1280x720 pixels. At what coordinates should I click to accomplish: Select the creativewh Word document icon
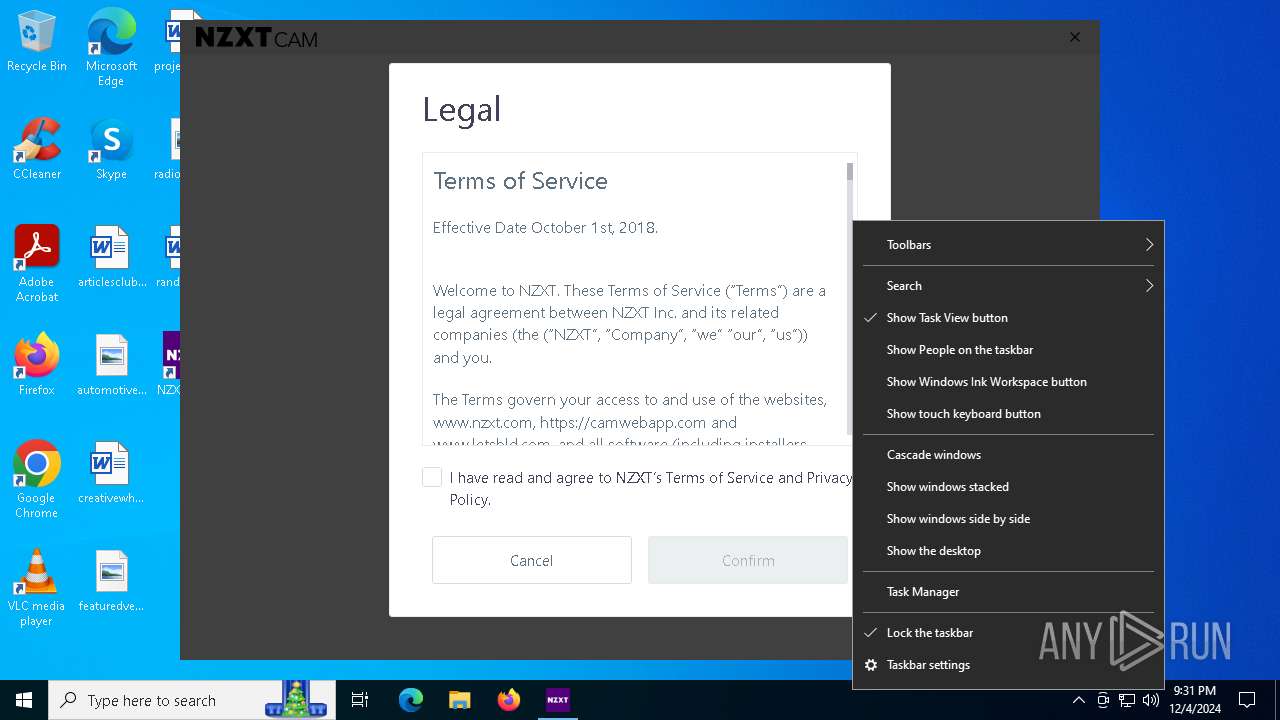(111, 473)
